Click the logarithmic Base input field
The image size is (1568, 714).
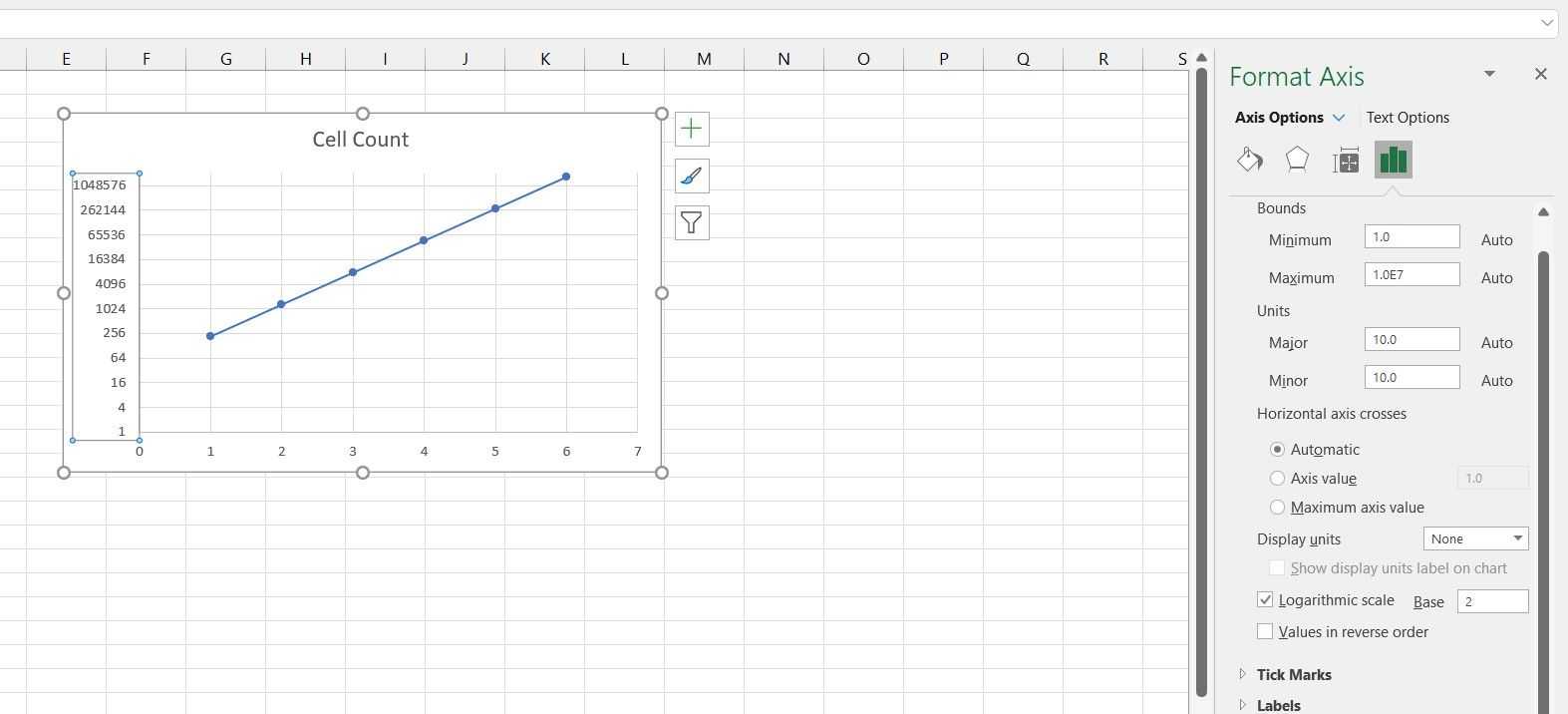1491,601
